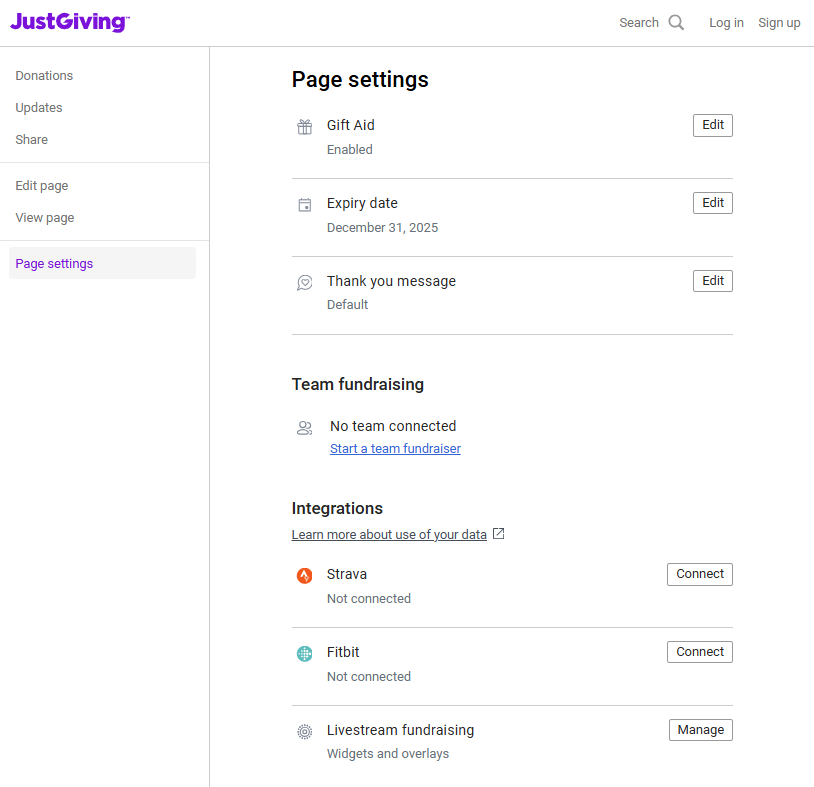Click Log in at the top

726,23
